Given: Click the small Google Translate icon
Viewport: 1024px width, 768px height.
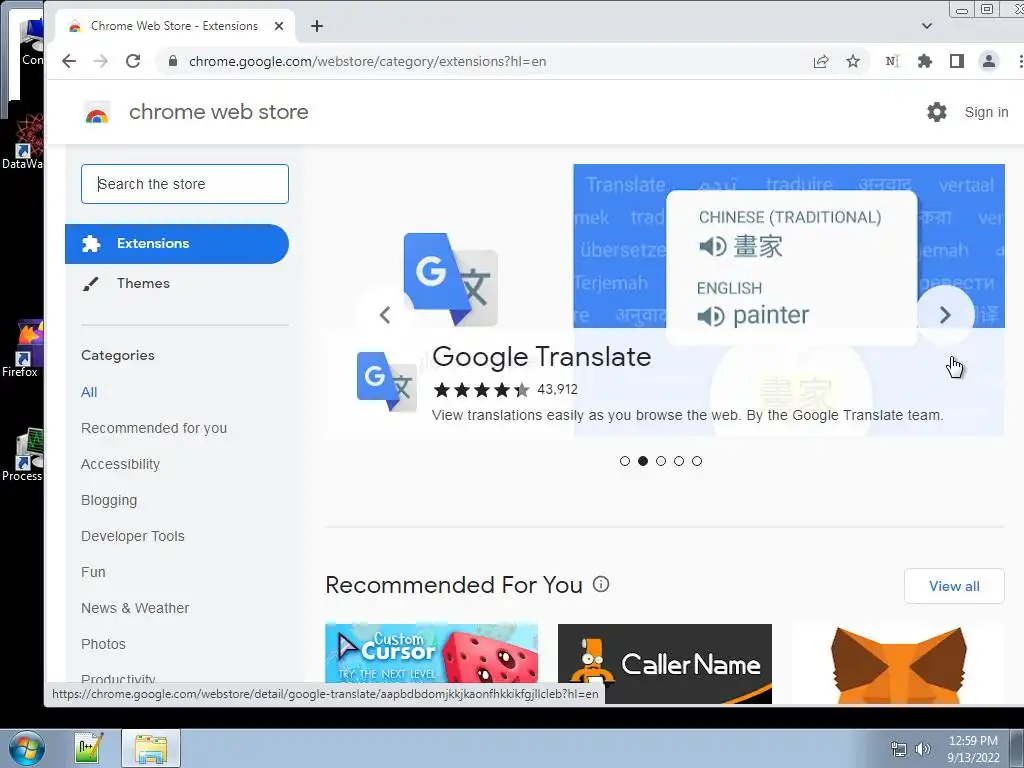Looking at the screenshot, I should click(387, 382).
